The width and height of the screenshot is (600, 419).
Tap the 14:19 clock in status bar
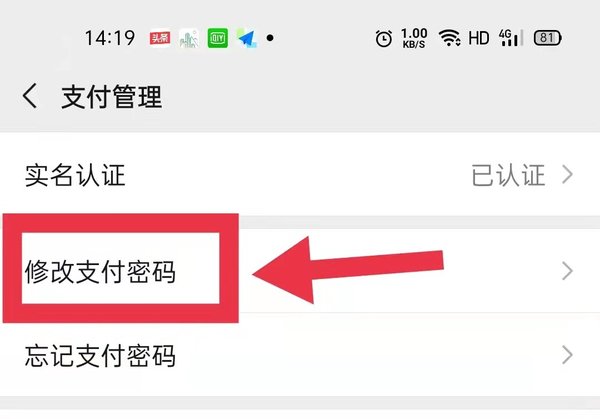(110, 38)
